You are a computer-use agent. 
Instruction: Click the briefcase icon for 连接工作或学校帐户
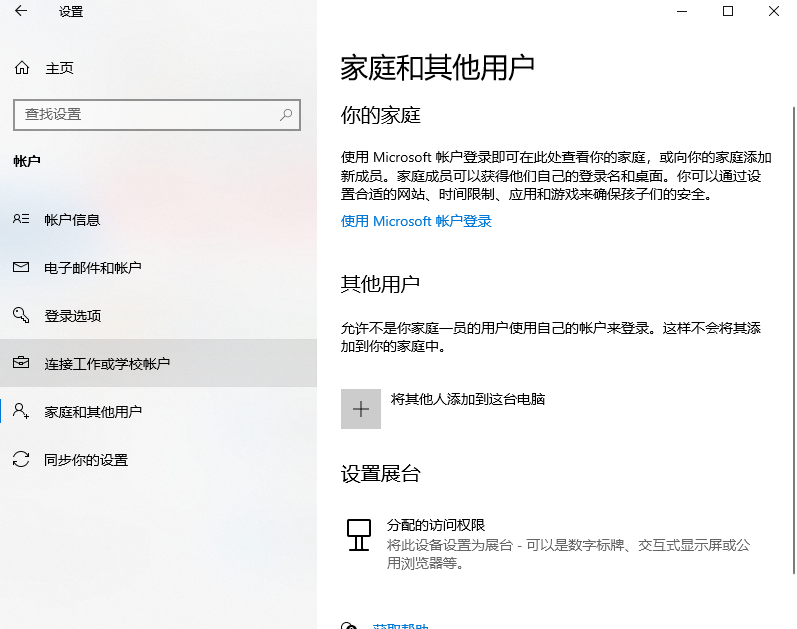click(21, 364)
